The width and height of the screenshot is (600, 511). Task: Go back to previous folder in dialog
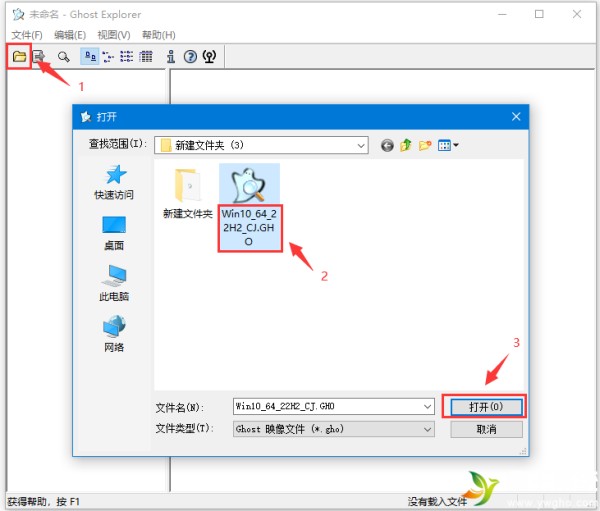[x=387, y=146]
